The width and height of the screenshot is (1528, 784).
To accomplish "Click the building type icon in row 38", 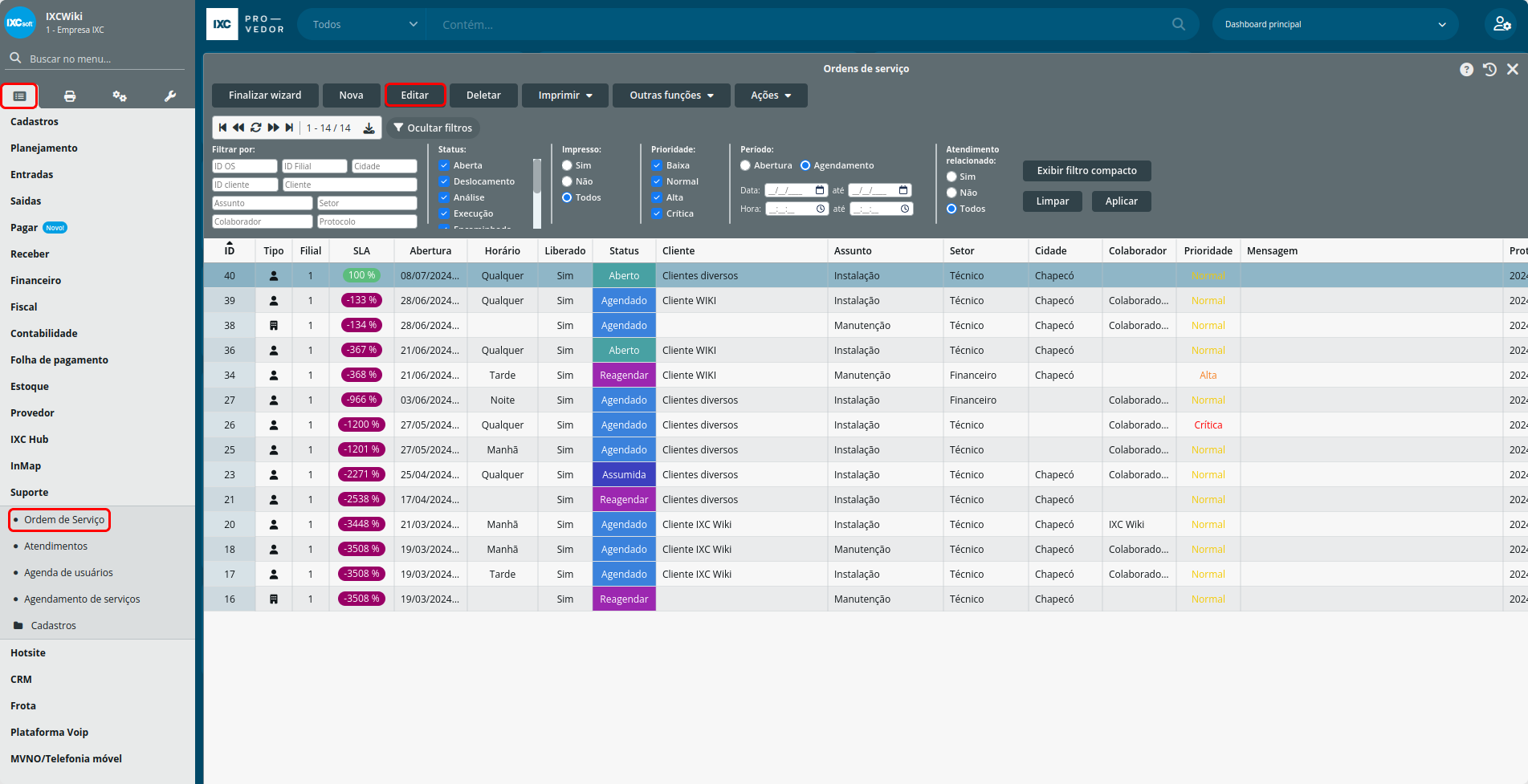I will point(274,325).
